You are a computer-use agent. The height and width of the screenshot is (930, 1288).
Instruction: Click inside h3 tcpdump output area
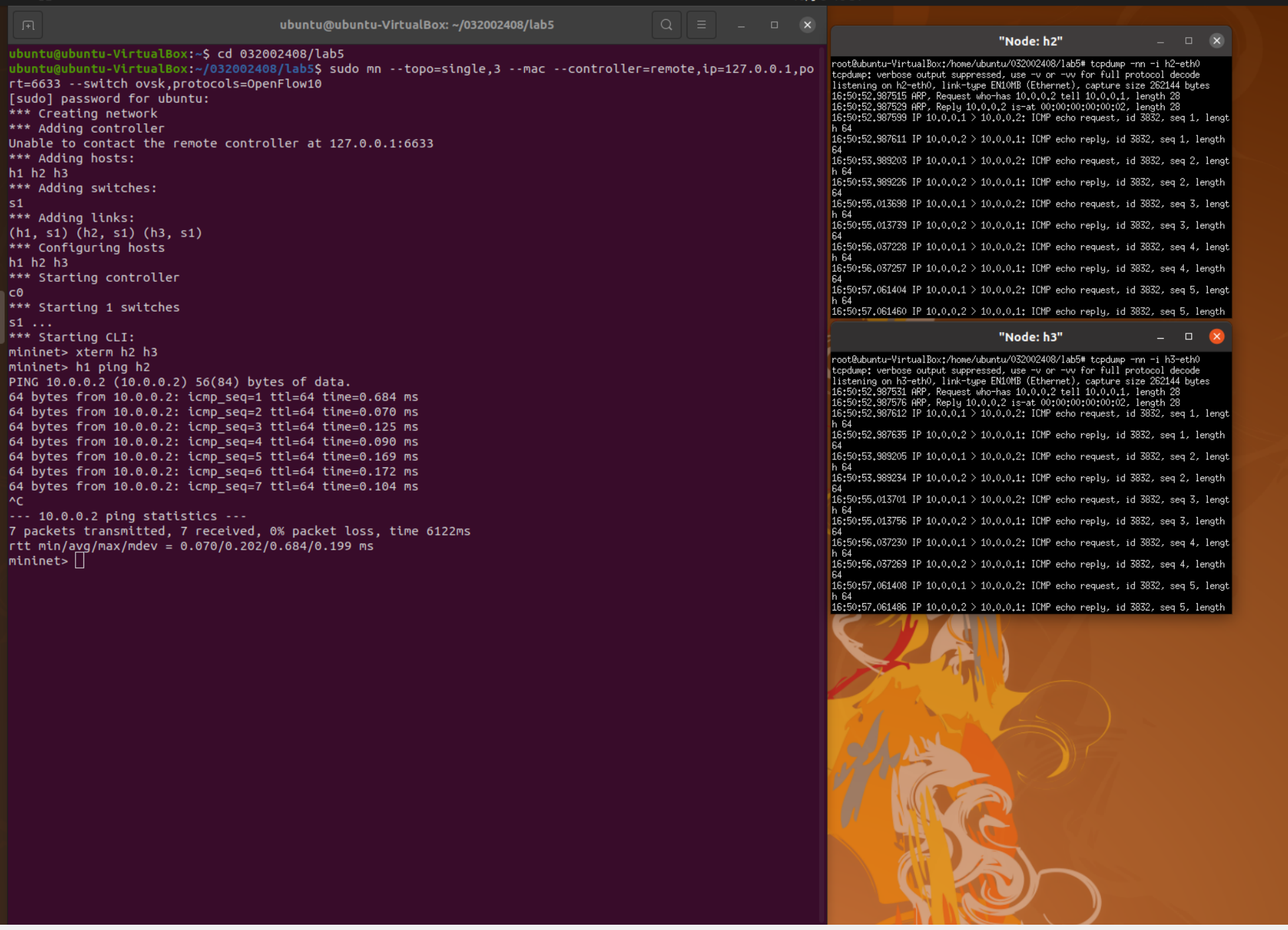coord(1030,491)
